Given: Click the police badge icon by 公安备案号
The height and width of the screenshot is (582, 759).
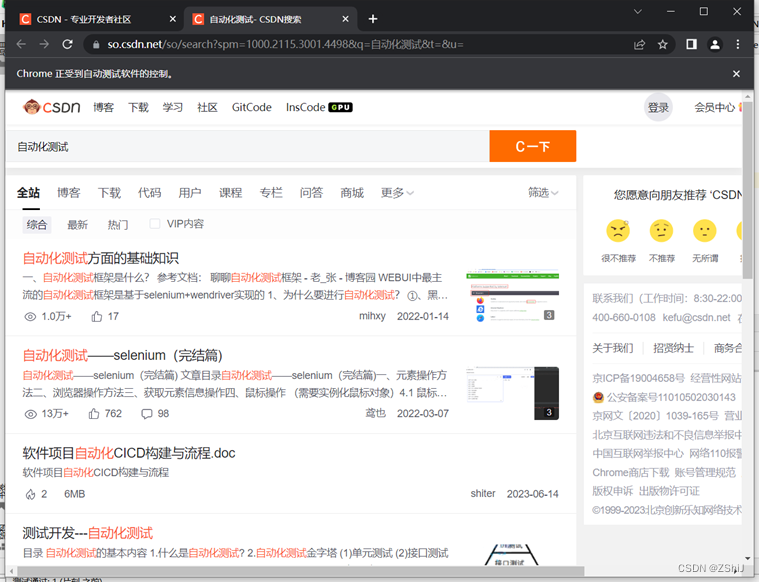Looking at the screenshot, I should point(598,398).
